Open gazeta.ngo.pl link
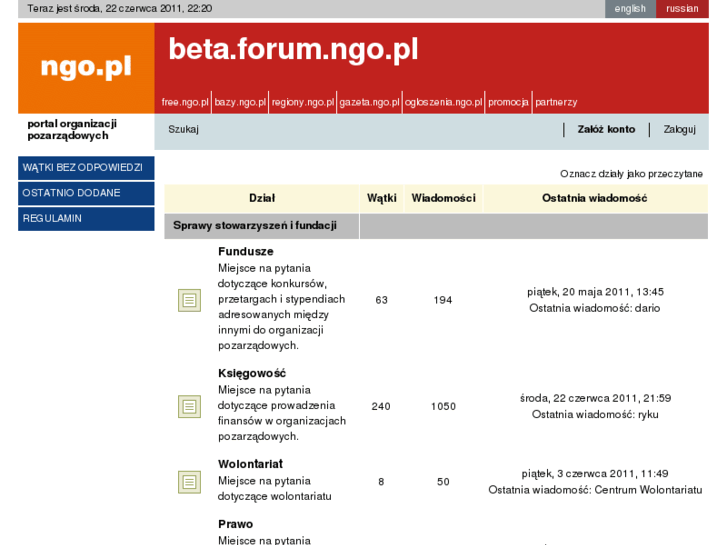 click(369, 102)
